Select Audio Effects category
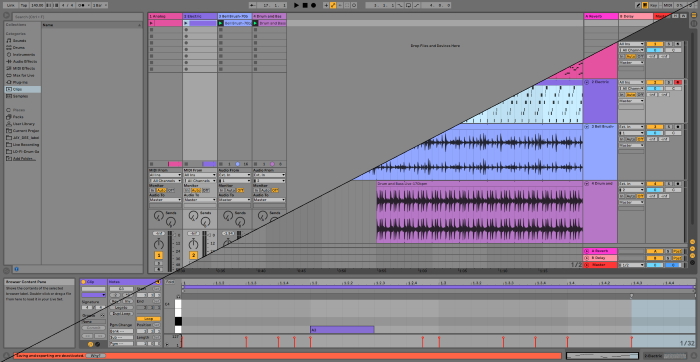 pyautogui.click(x=25, y=62)
